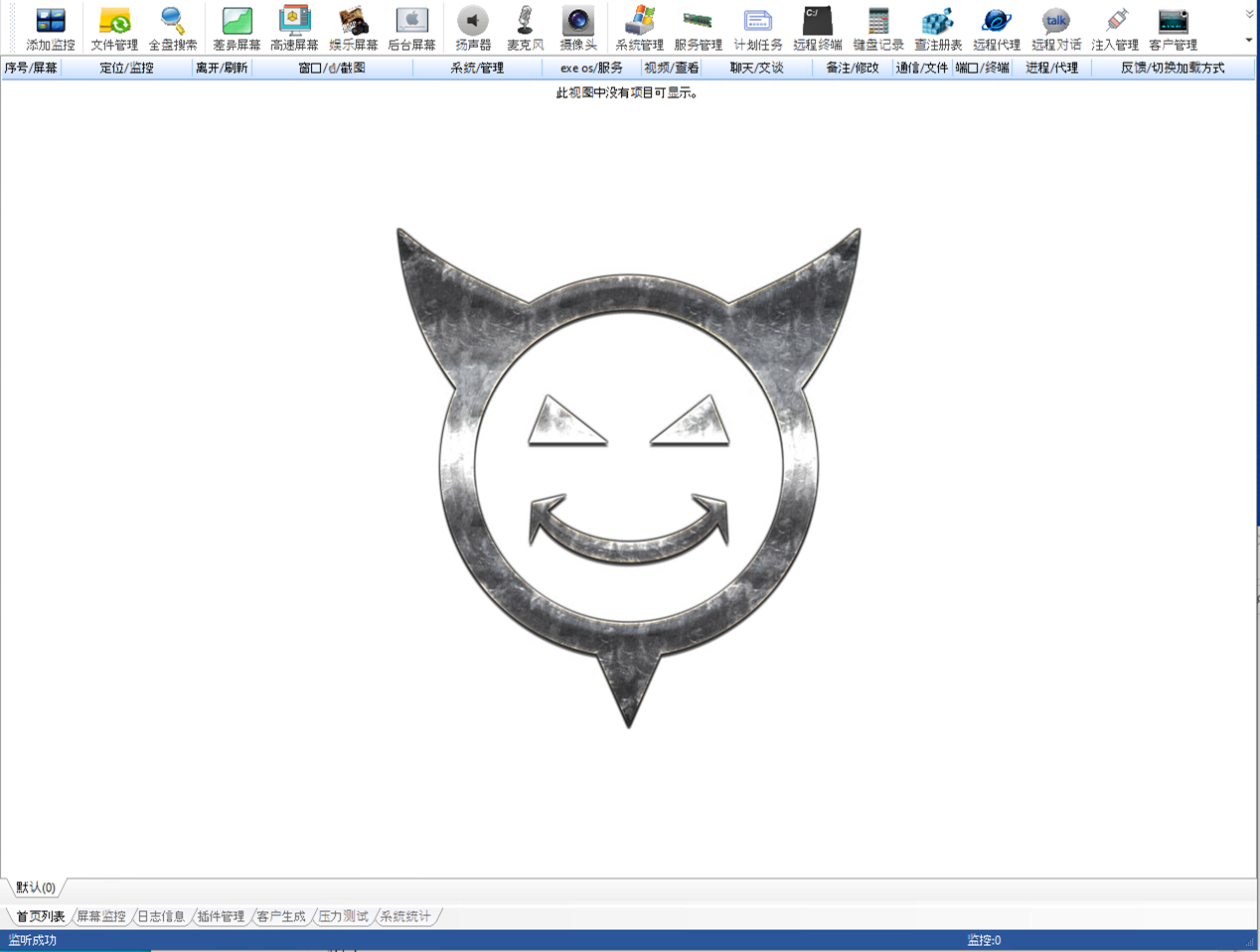Screen dimensions: 1260x952
Task: Switch to the 日志信息 tab
Action: (161, 916)
